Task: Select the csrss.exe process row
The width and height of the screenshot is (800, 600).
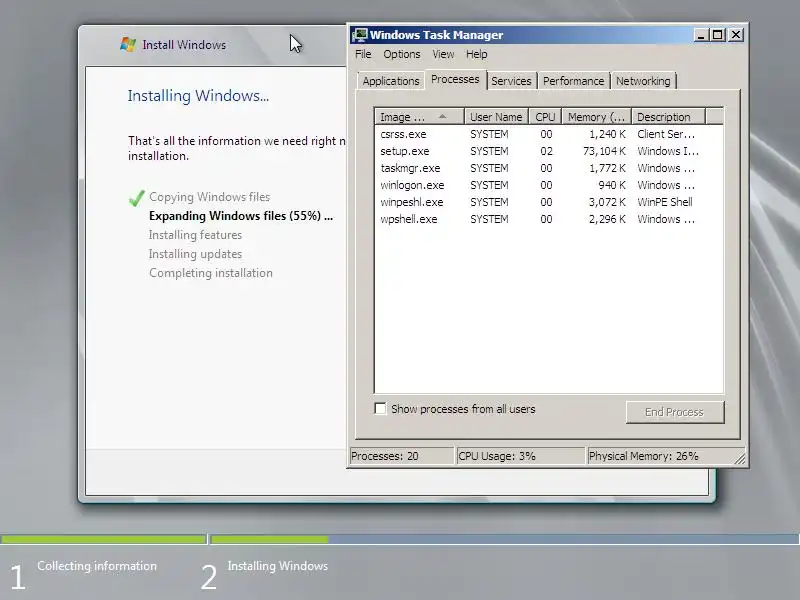Action: pos(549,134)
